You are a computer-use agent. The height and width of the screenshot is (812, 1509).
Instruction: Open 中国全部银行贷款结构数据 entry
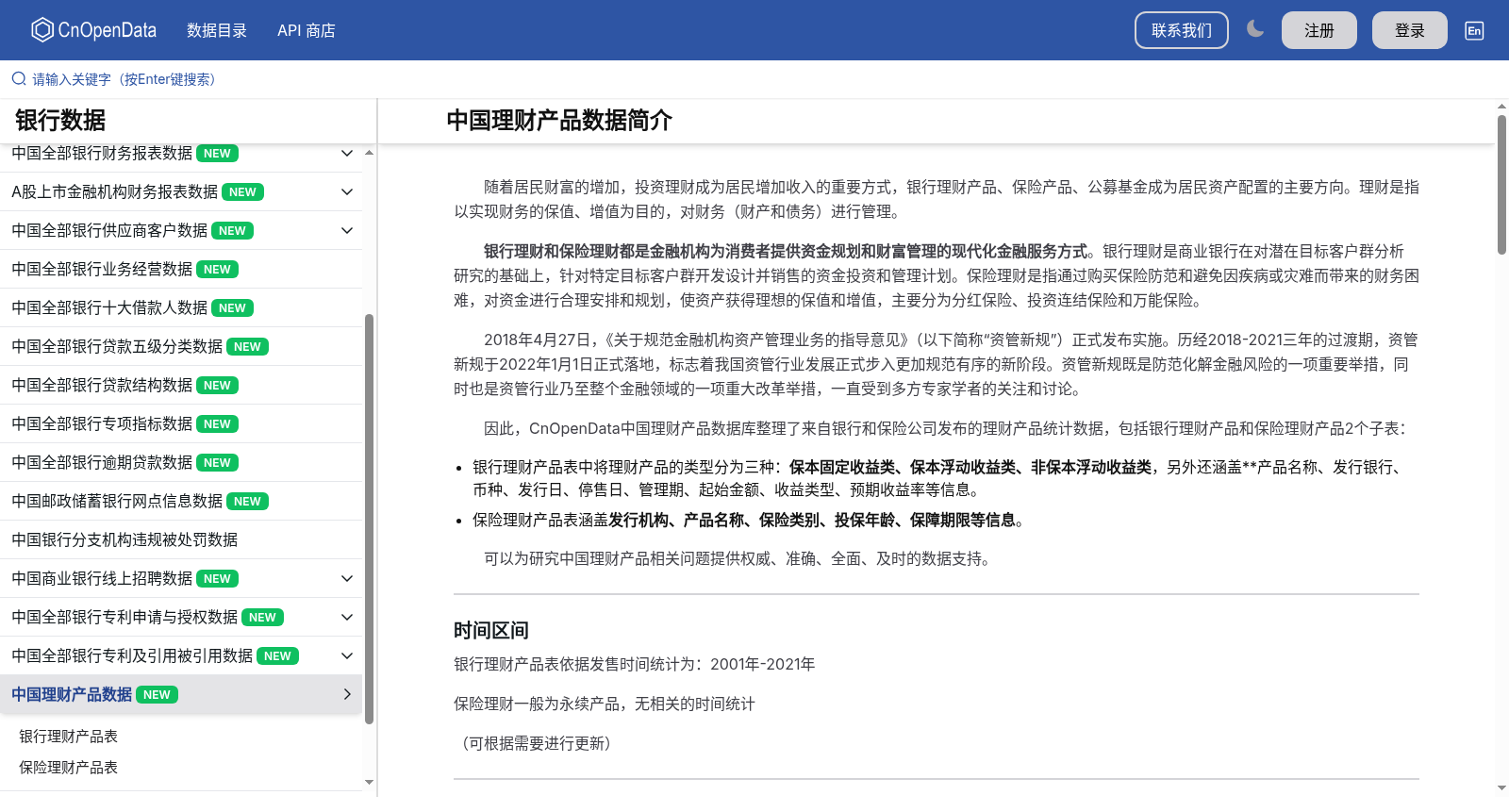[x=181, y=385]
